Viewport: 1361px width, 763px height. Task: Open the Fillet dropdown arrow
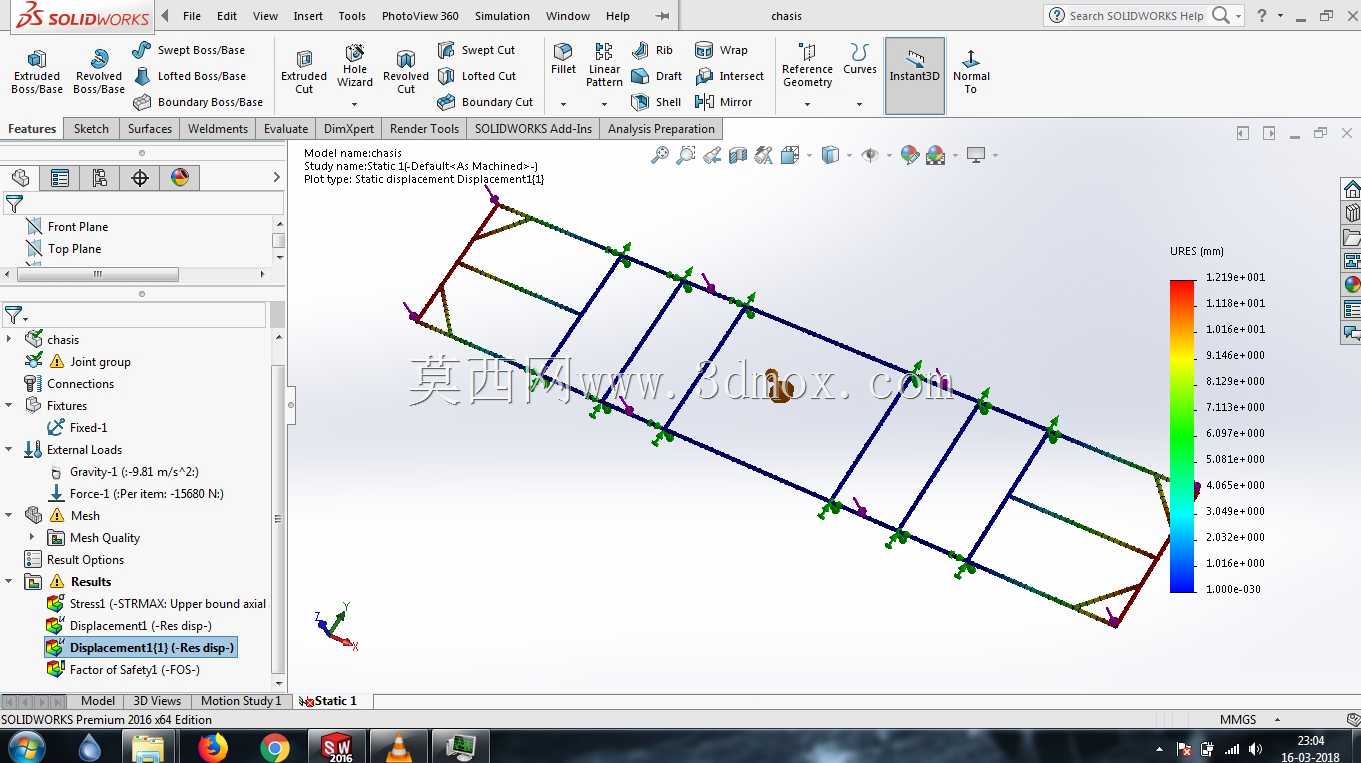tap(564, 104)
